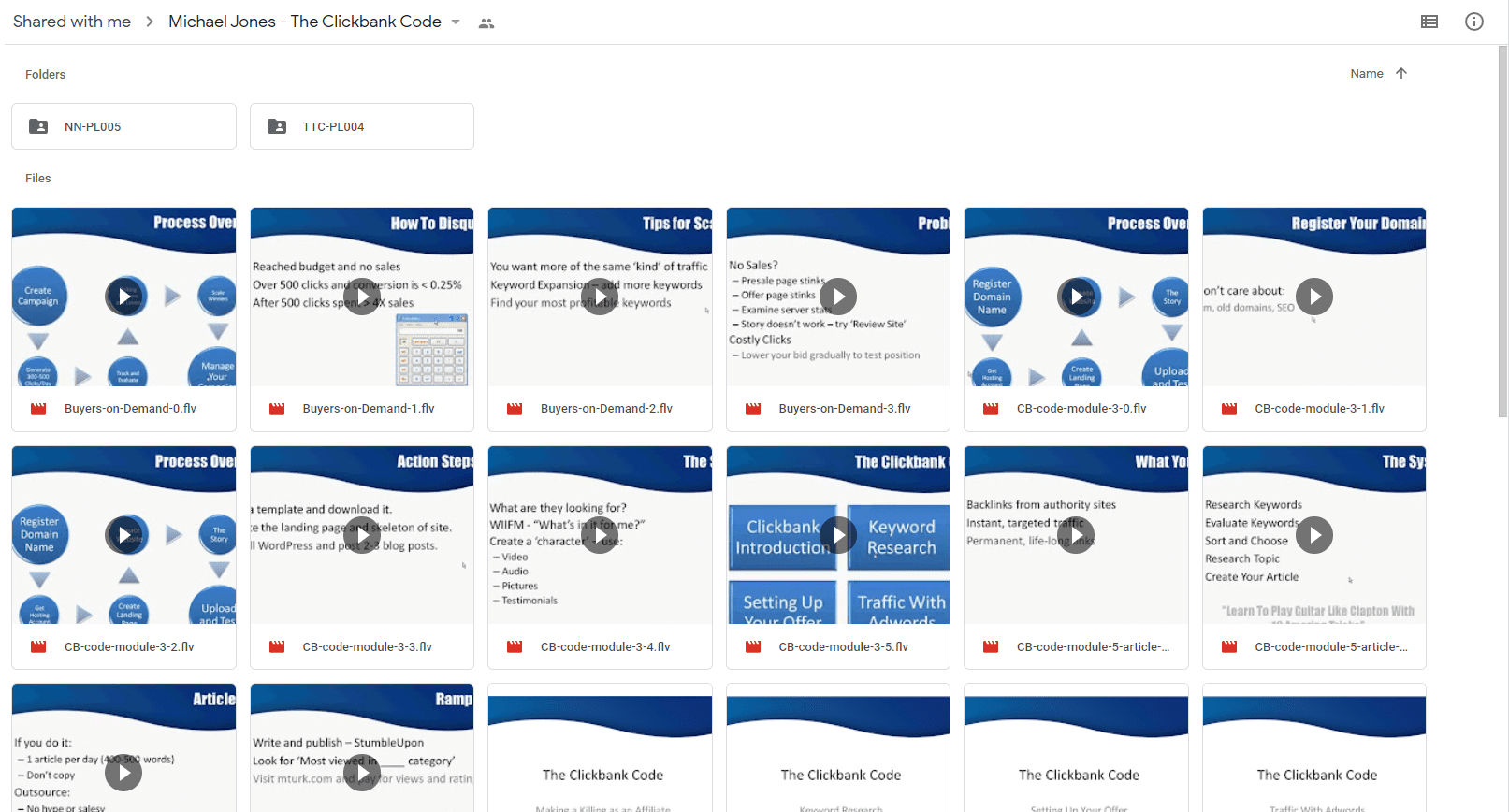The image size is (1509, 812).
Task: Play the What You video with Backlinks text
Action: pos(1077,535)
